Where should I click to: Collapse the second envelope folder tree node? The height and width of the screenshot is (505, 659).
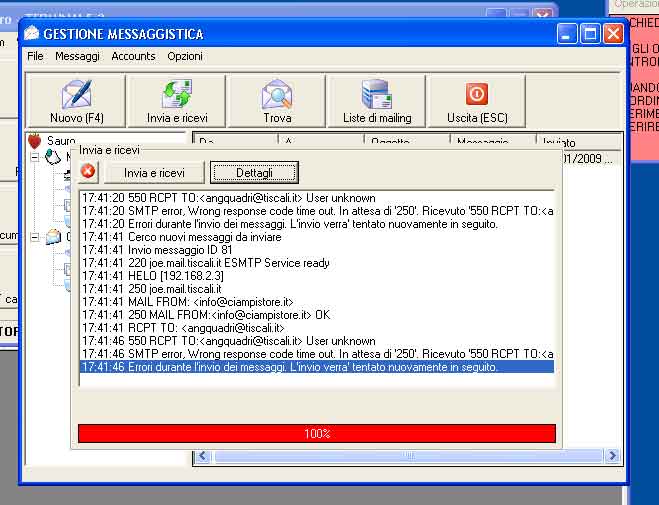tap(35, 237)
